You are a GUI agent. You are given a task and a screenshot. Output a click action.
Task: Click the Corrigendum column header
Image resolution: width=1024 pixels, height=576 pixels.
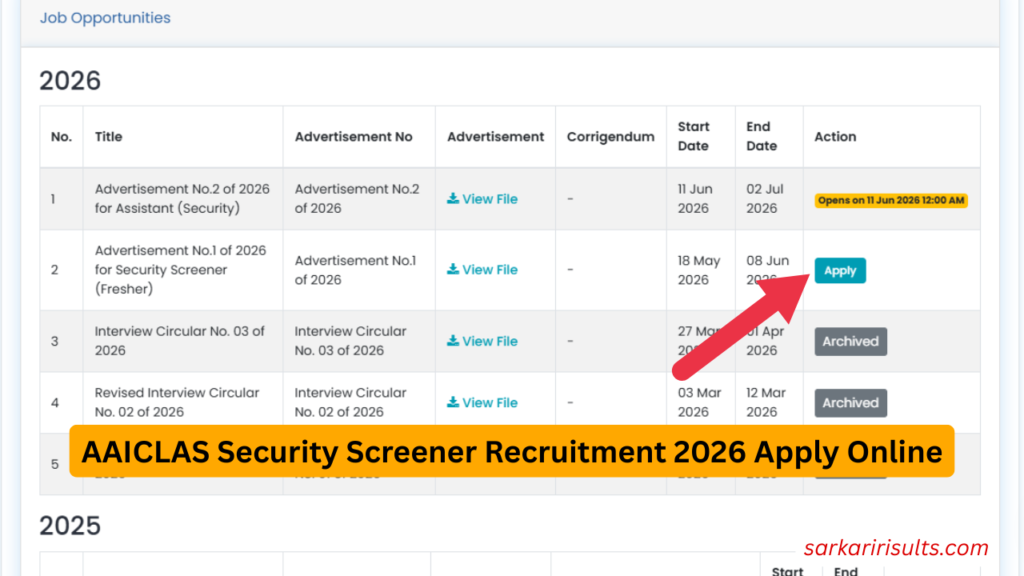tap(611, 136)
